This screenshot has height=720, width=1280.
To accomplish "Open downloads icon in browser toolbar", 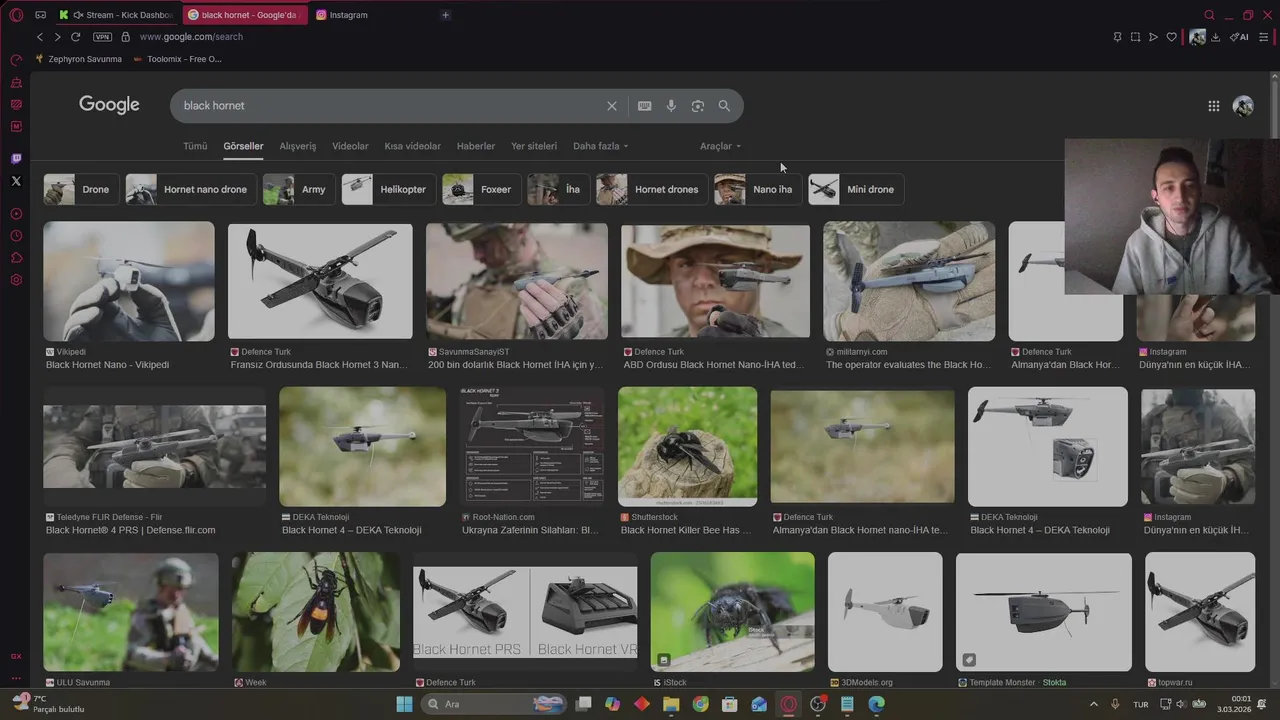I will click(1215, 37).
